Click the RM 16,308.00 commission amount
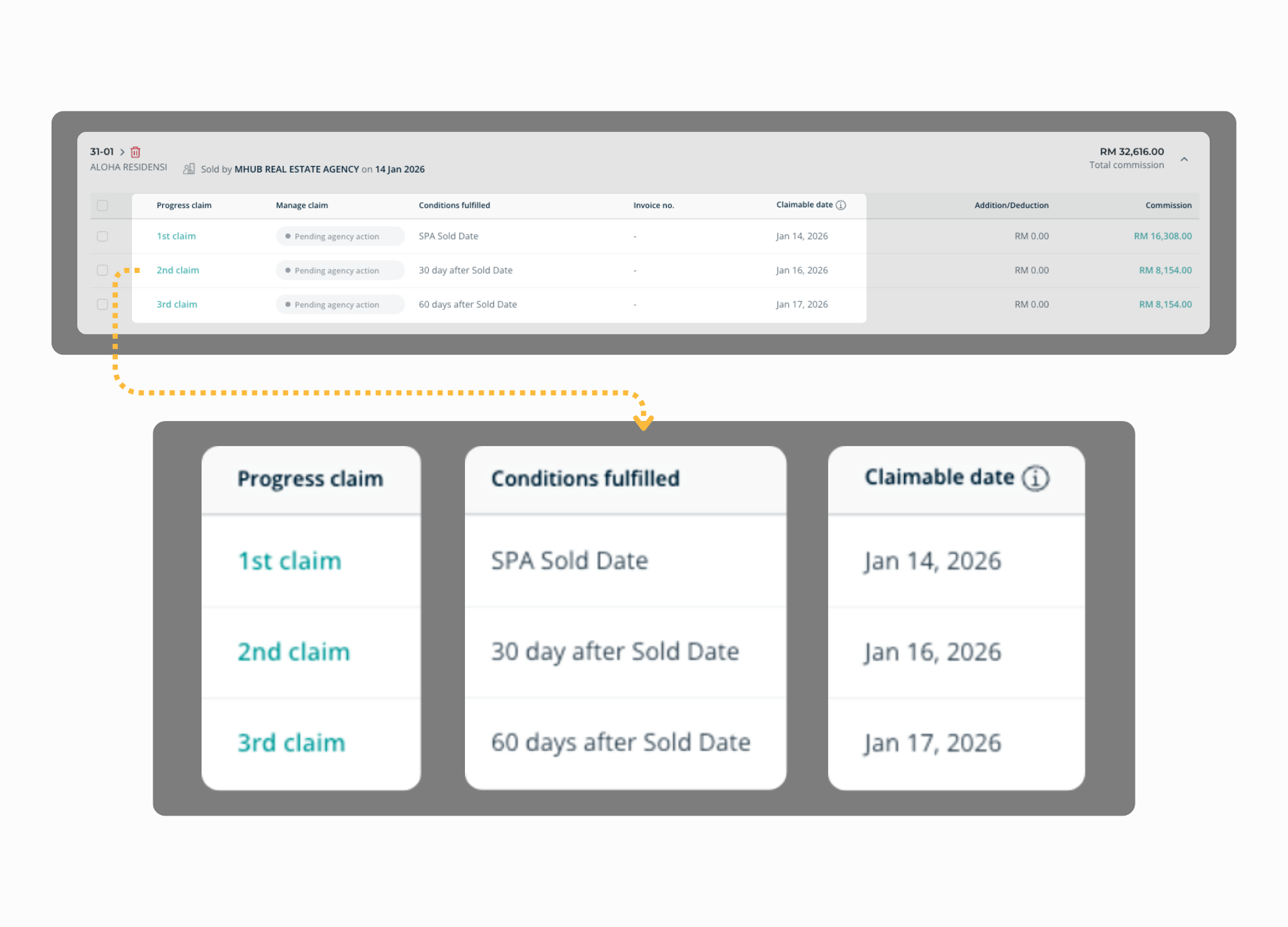This screenshot has height=927, width=1288. [1162, 236]
